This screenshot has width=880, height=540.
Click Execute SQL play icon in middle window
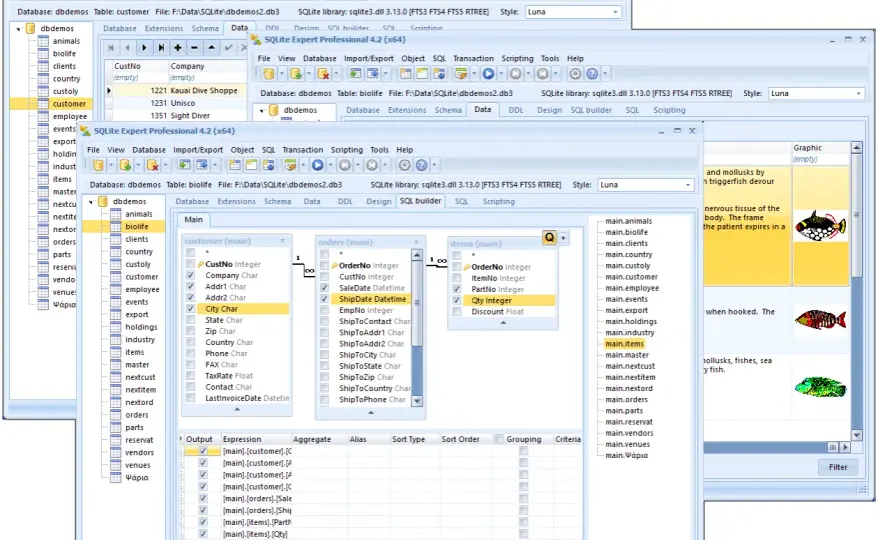pyautogui.click(x=488, y=74)
